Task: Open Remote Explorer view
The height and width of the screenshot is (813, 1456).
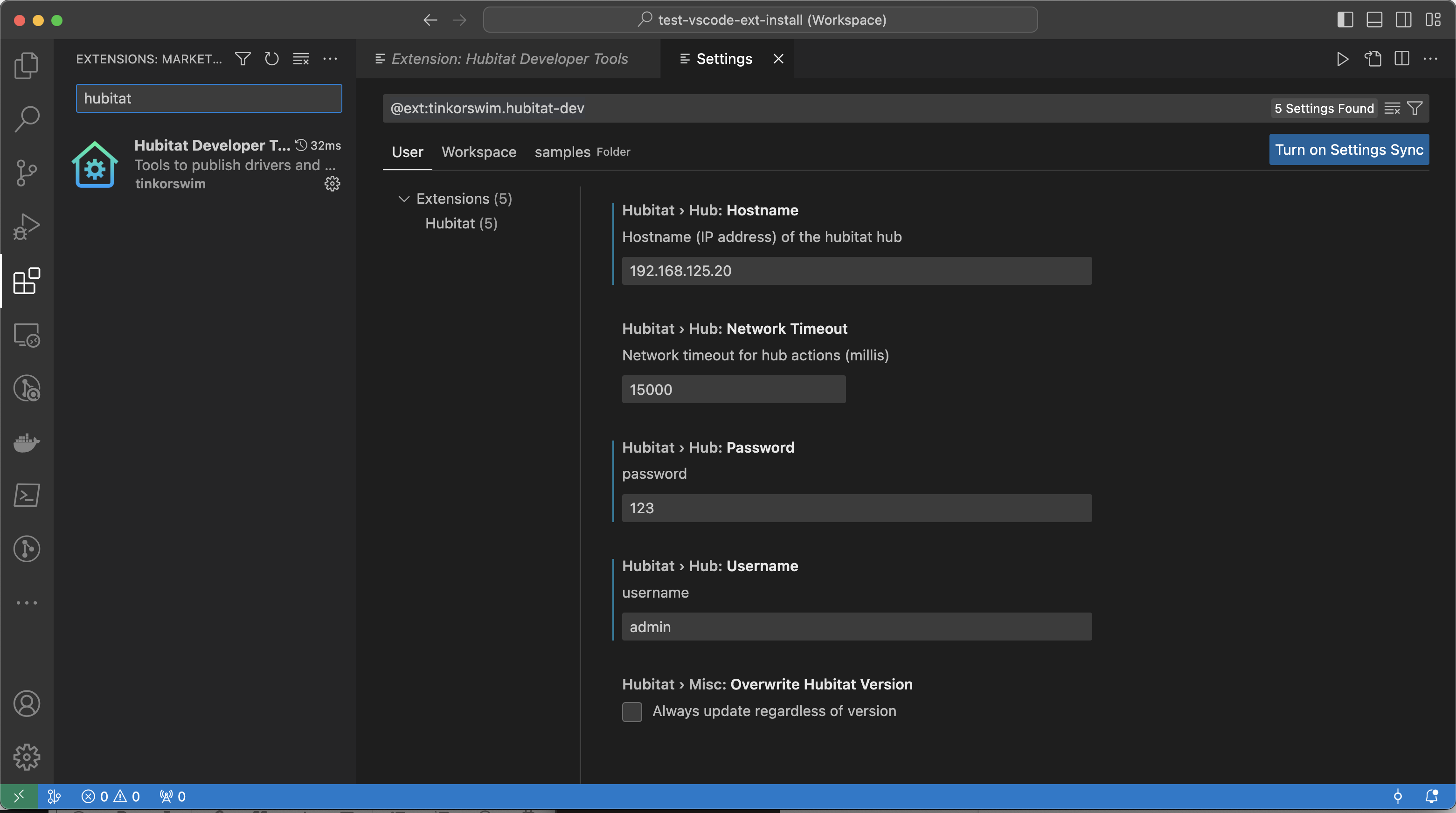Action: (x=27, y=334)
